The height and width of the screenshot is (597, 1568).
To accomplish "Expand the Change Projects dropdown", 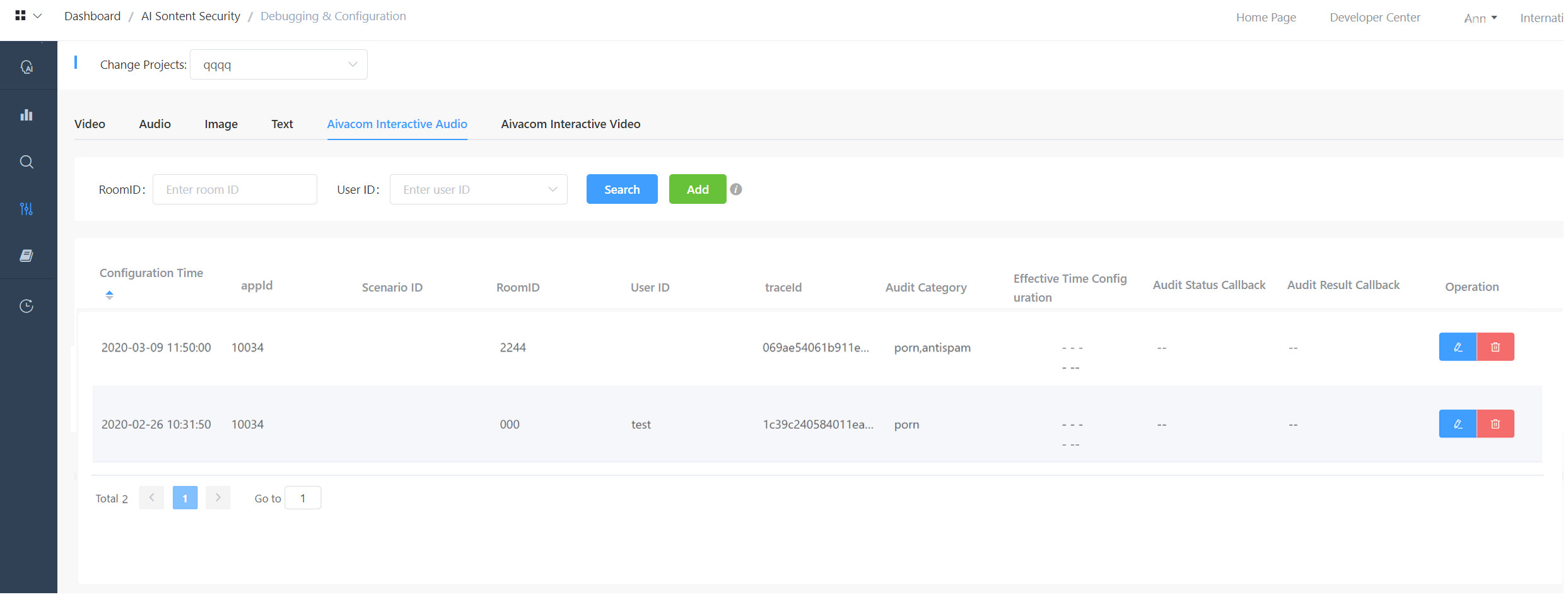I will [278, 64].
